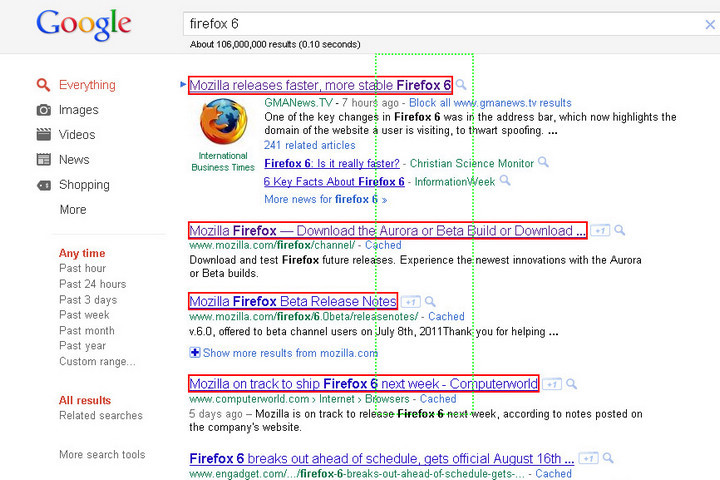Click +1 button for Aurora or Beta Build result
The width and height of the screenshot is (720, 480).
pyautogui.click(x=600, y=231)
